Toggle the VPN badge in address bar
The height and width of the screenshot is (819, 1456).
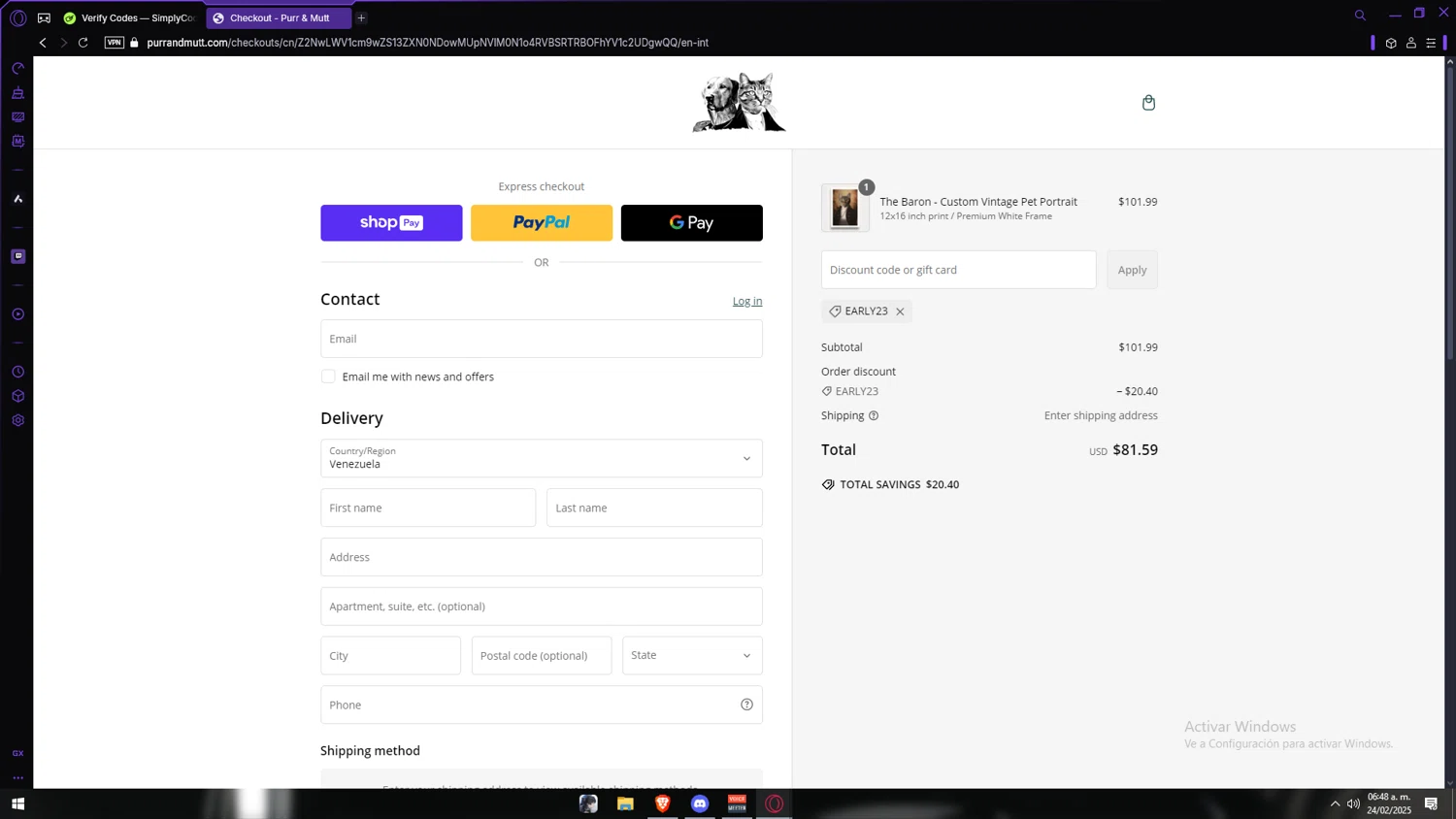pyautogui.click(x=115, y=43)
